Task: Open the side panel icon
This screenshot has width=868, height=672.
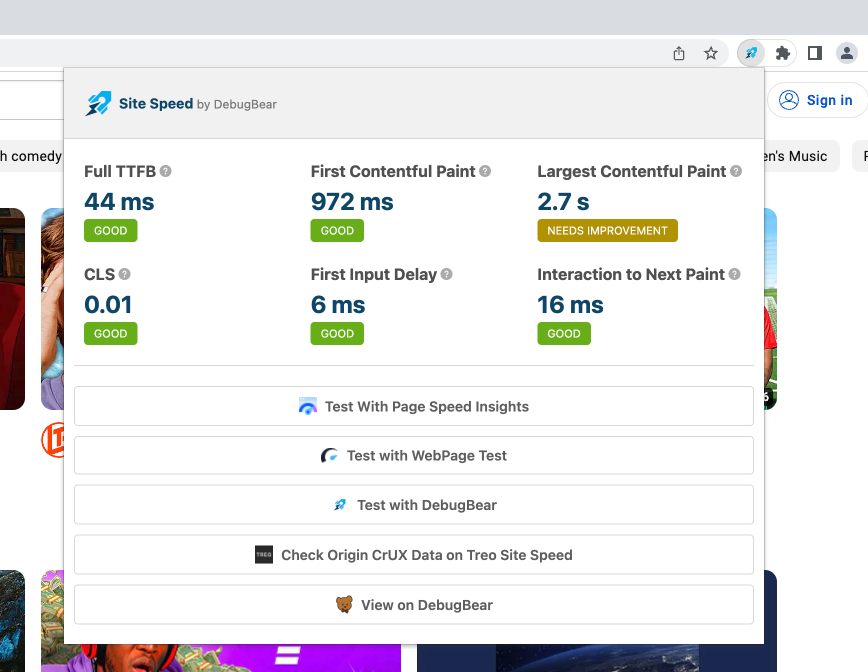Action: click(x=814, y=53)
